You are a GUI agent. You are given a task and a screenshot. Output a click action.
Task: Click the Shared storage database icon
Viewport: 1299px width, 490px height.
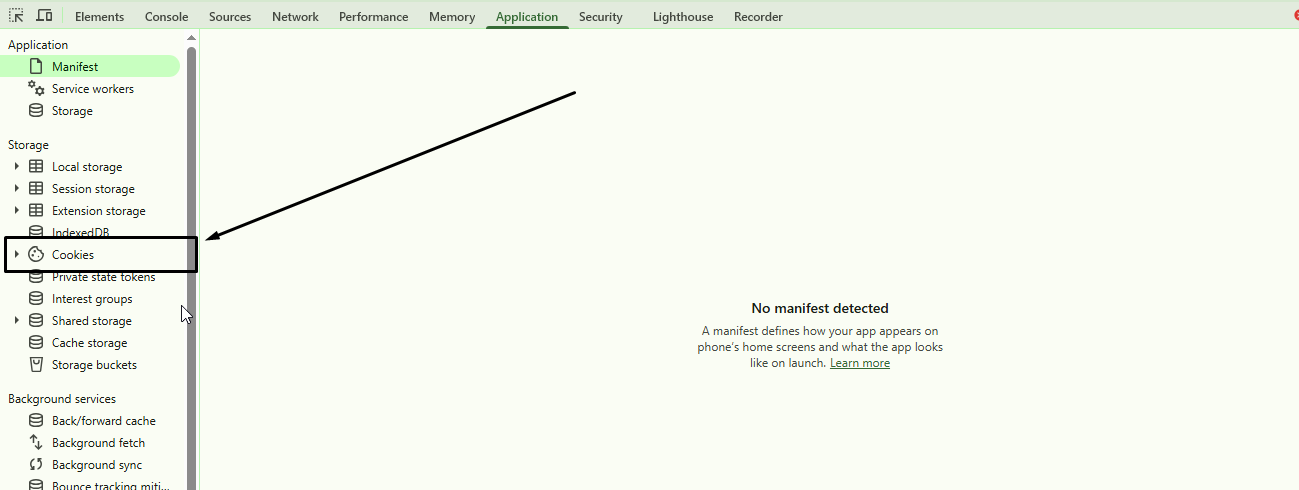pos(36,321)
